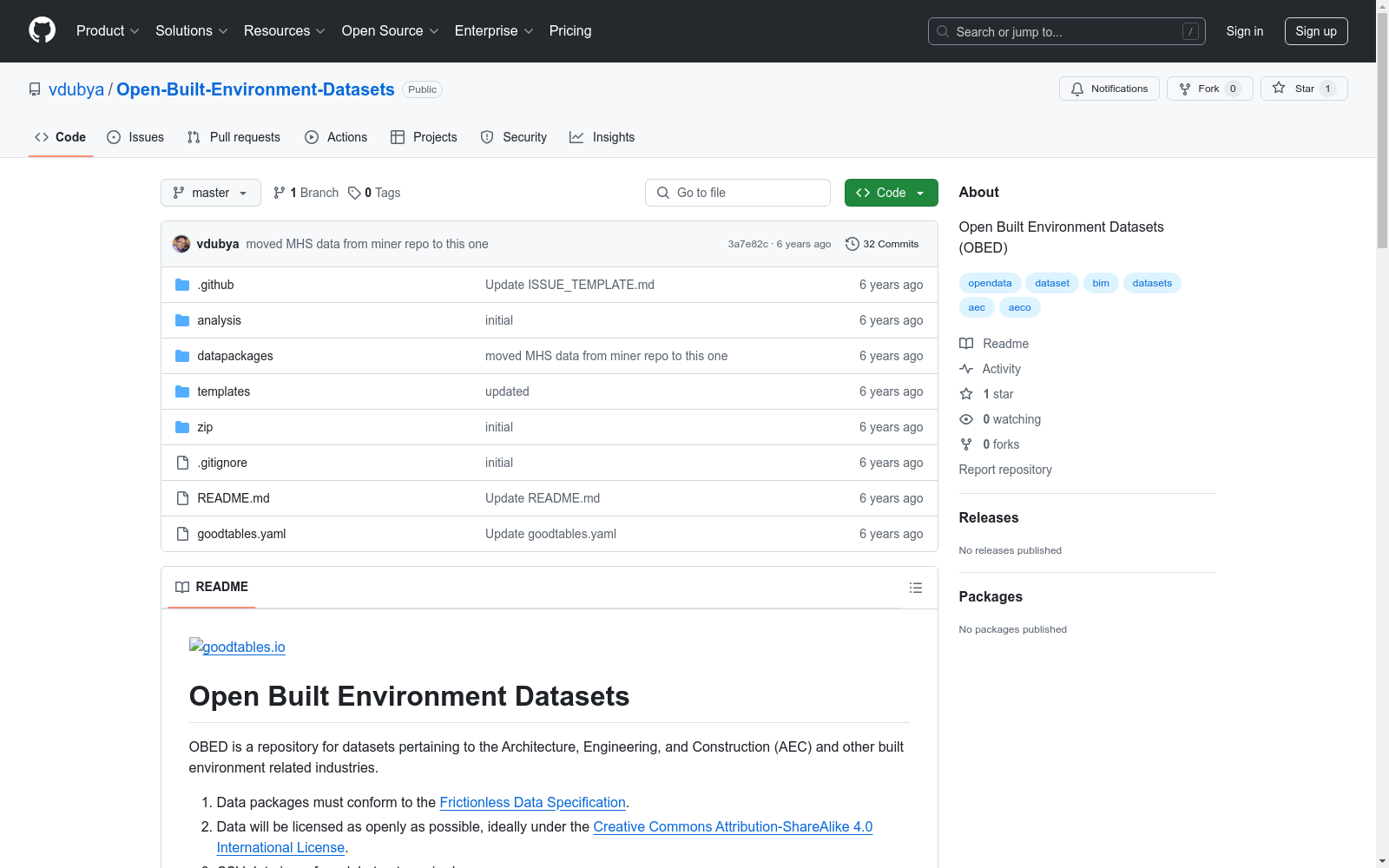Open the analysis folder

[219, 320]
